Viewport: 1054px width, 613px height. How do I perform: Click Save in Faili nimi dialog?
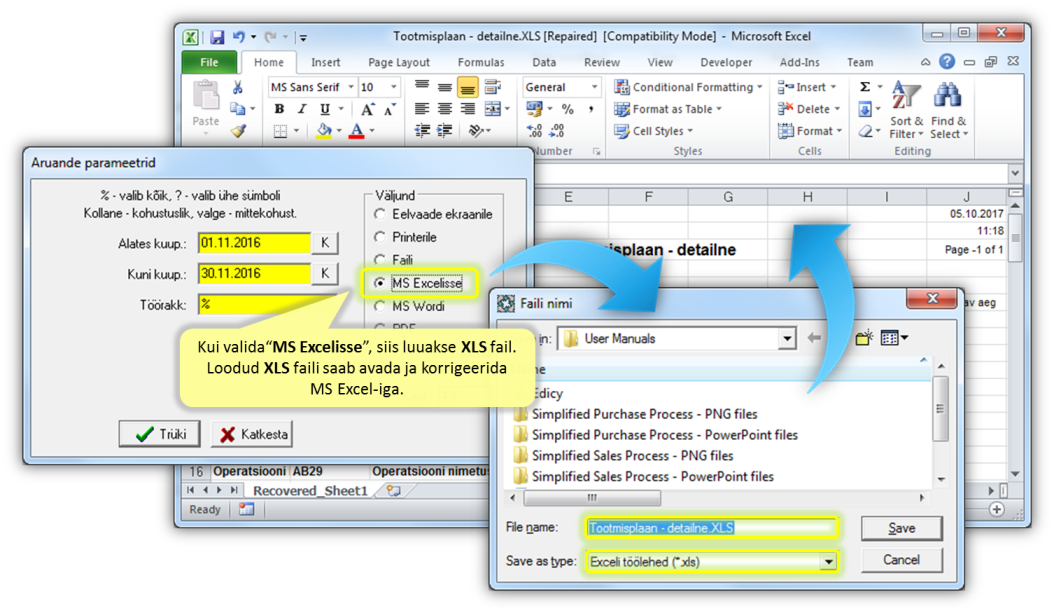901,528
